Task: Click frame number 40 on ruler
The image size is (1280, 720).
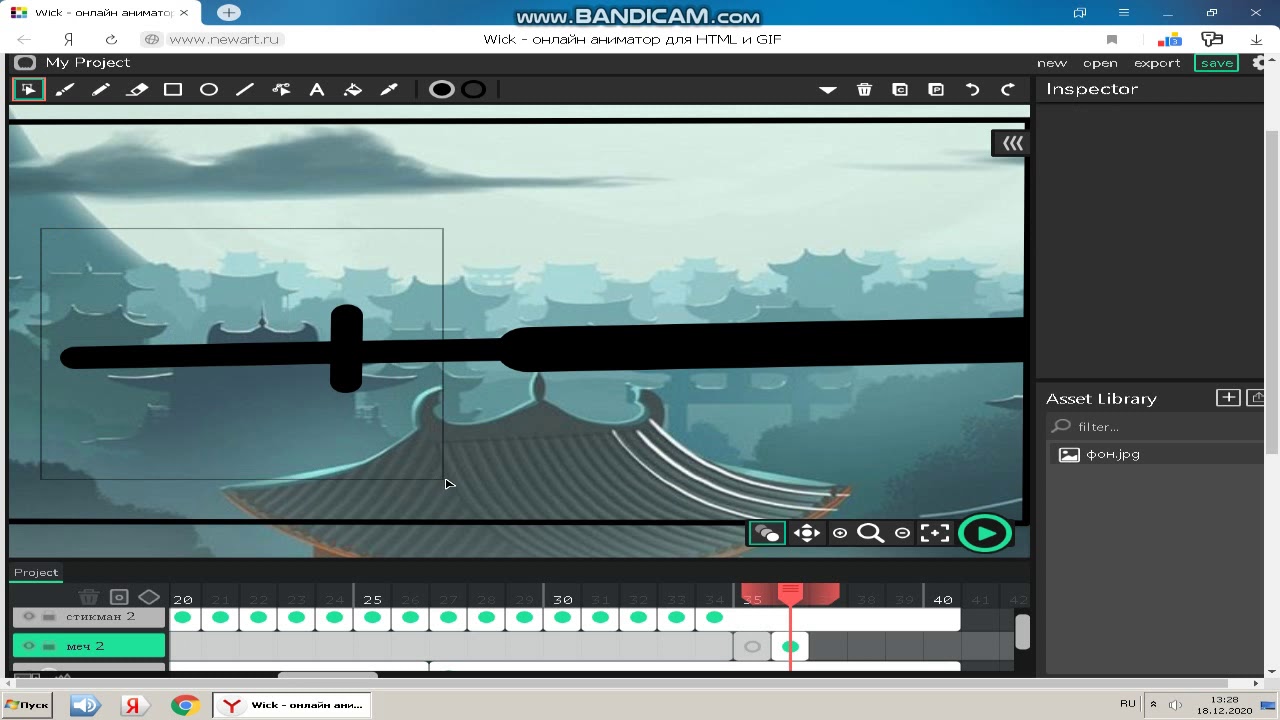Action: pyautogui.click(x=943, y=600)
